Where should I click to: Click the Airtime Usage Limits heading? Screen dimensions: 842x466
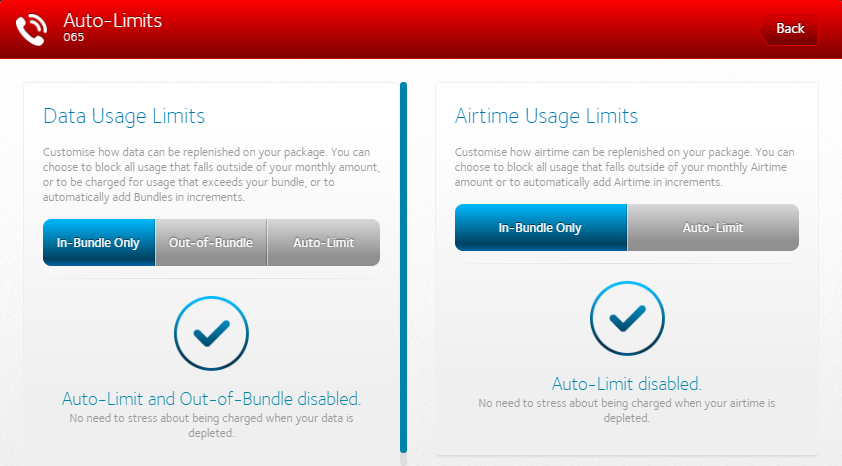(546, 116)
